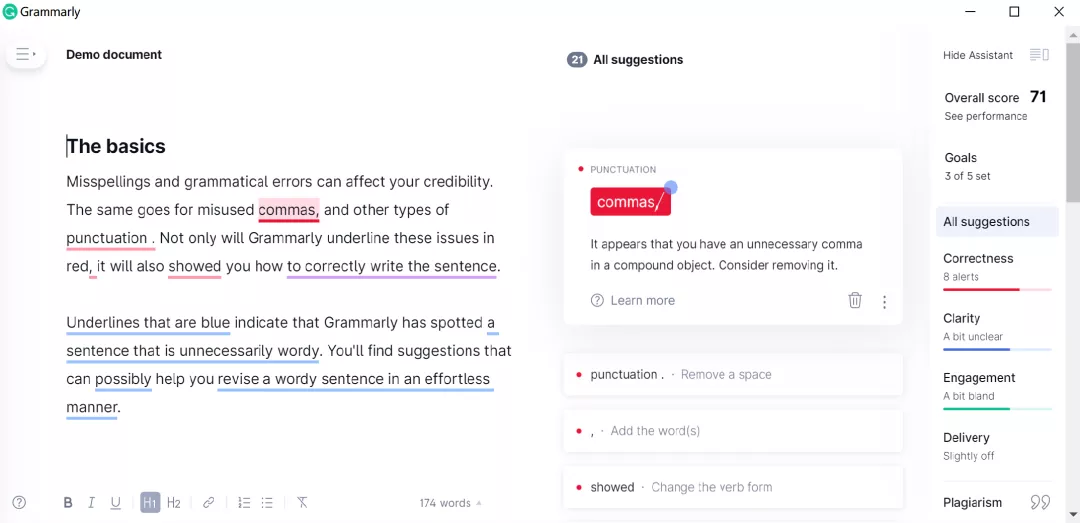Open the help question mark icon
The width and height of the screenshot is (1080, 523).
click(19, 503)
